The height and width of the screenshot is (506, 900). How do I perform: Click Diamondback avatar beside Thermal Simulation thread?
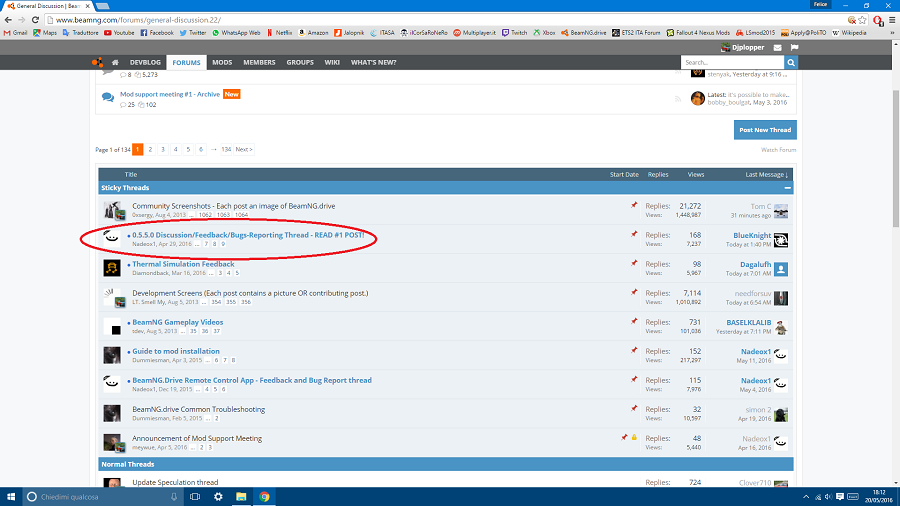[x=112, y=268]
